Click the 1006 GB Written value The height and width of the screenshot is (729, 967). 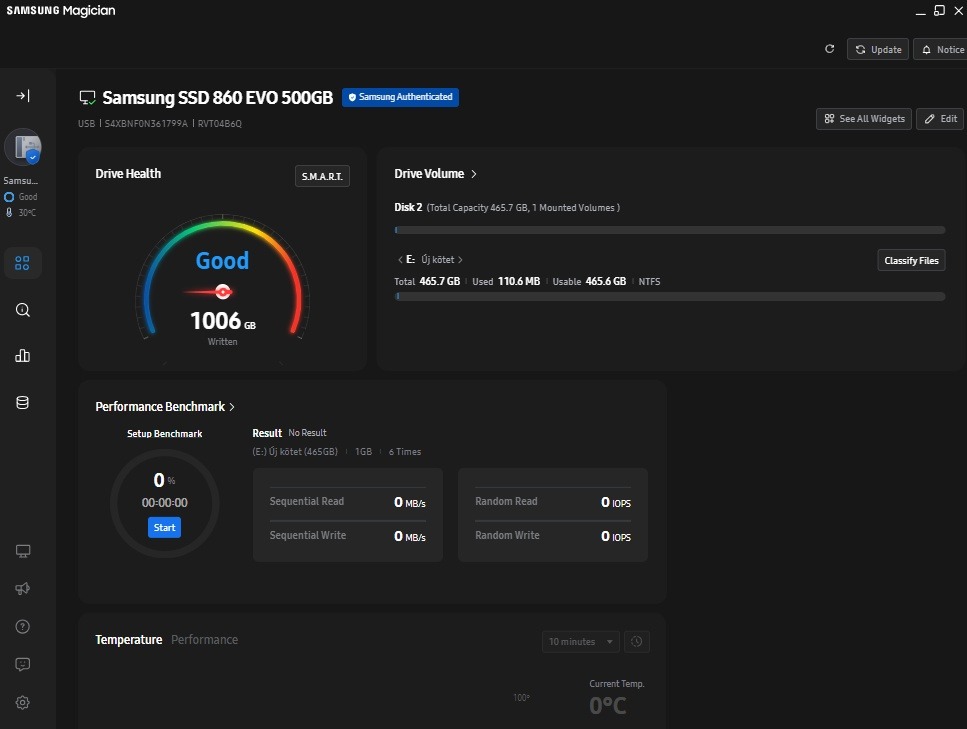(223, 321)
